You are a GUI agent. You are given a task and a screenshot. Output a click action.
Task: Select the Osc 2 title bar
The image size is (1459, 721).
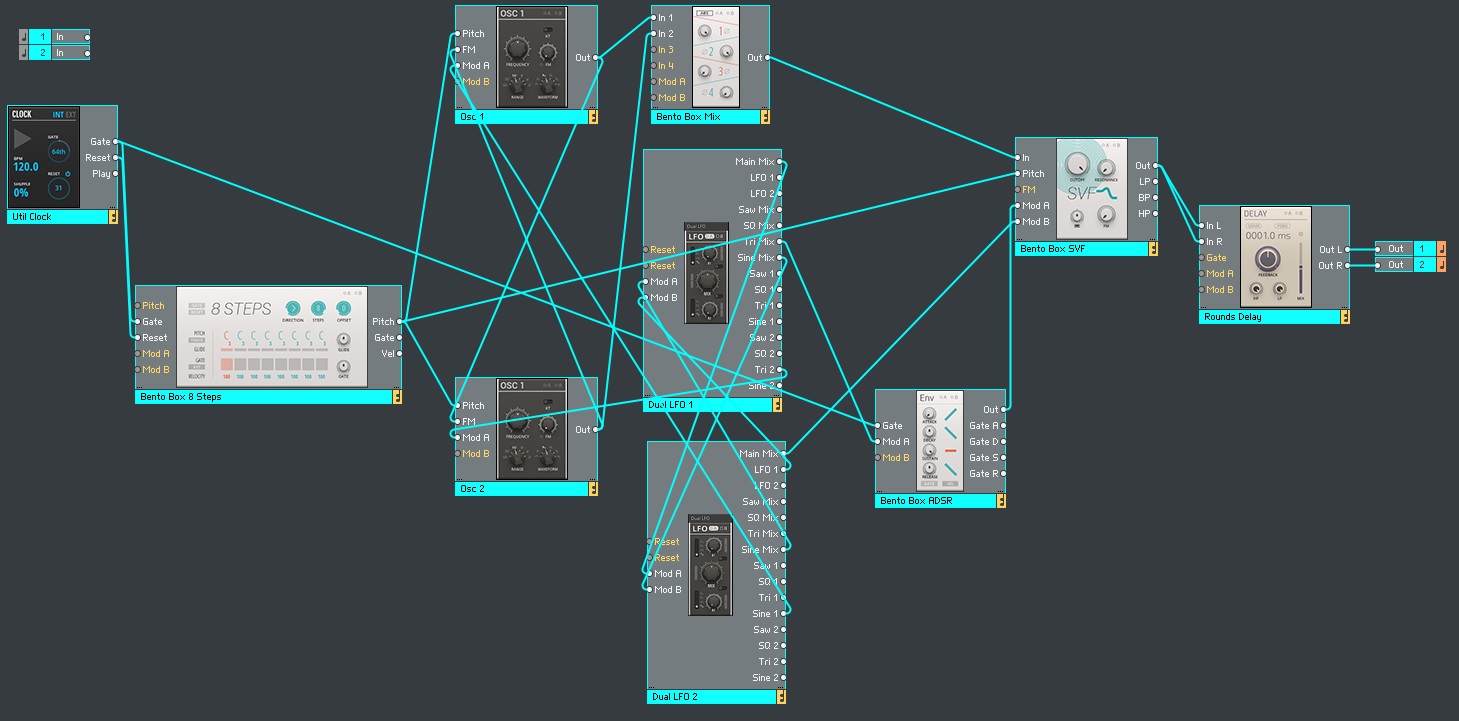(x=522, y=489)
